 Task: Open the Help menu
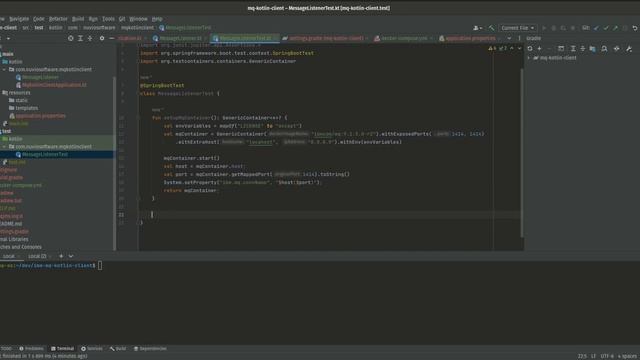click(157, 19)
